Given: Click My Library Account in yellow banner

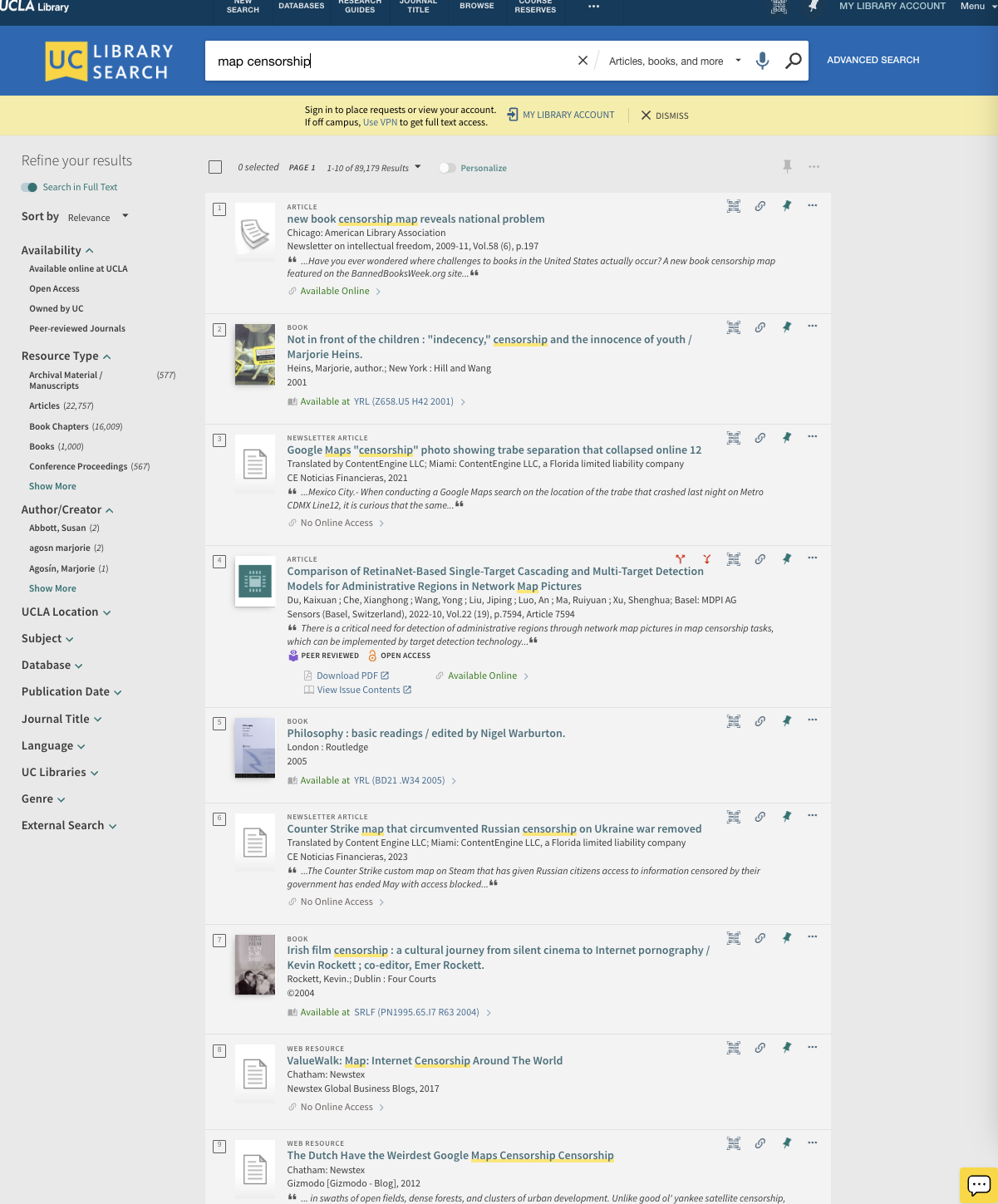Looking at the screenshot, I should click(561, 115).
